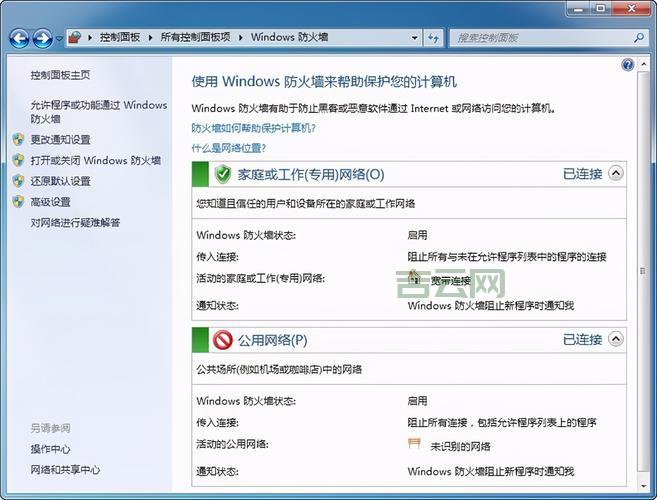
Task: Click red blocked icon of 公用网络
Action: point(222,340)
